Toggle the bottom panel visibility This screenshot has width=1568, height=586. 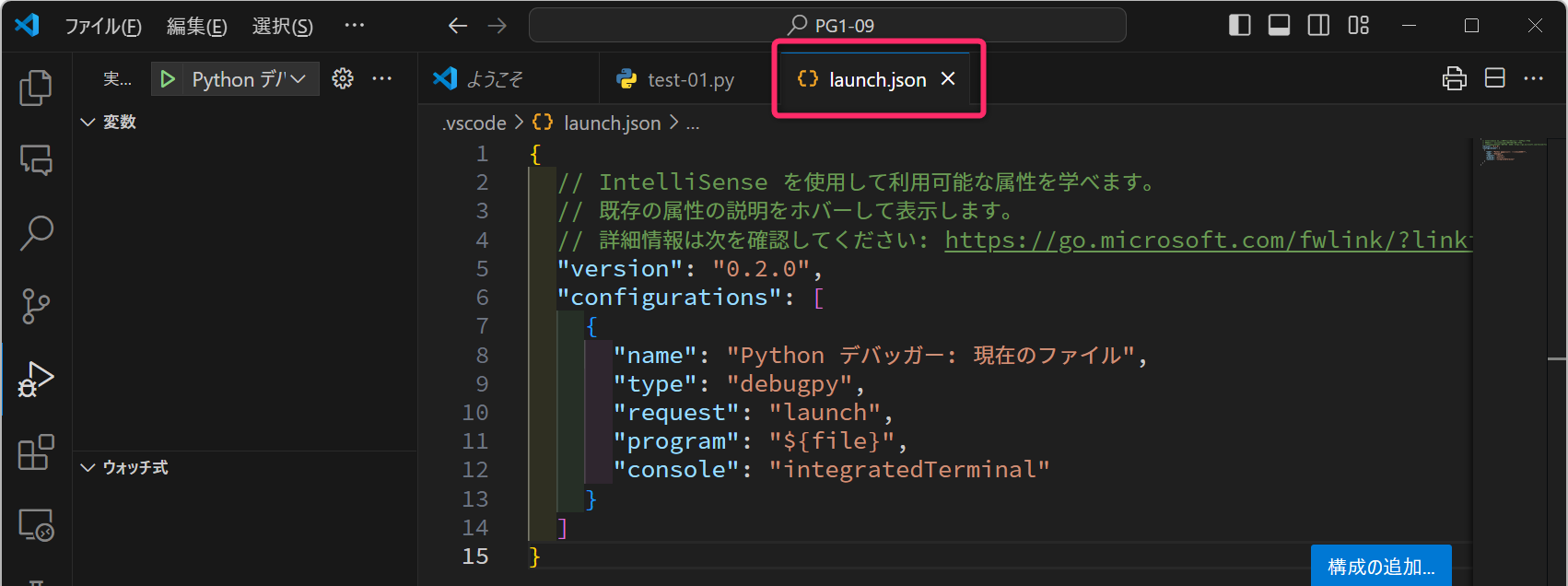pyautogui.click(x=1279, y=26)
